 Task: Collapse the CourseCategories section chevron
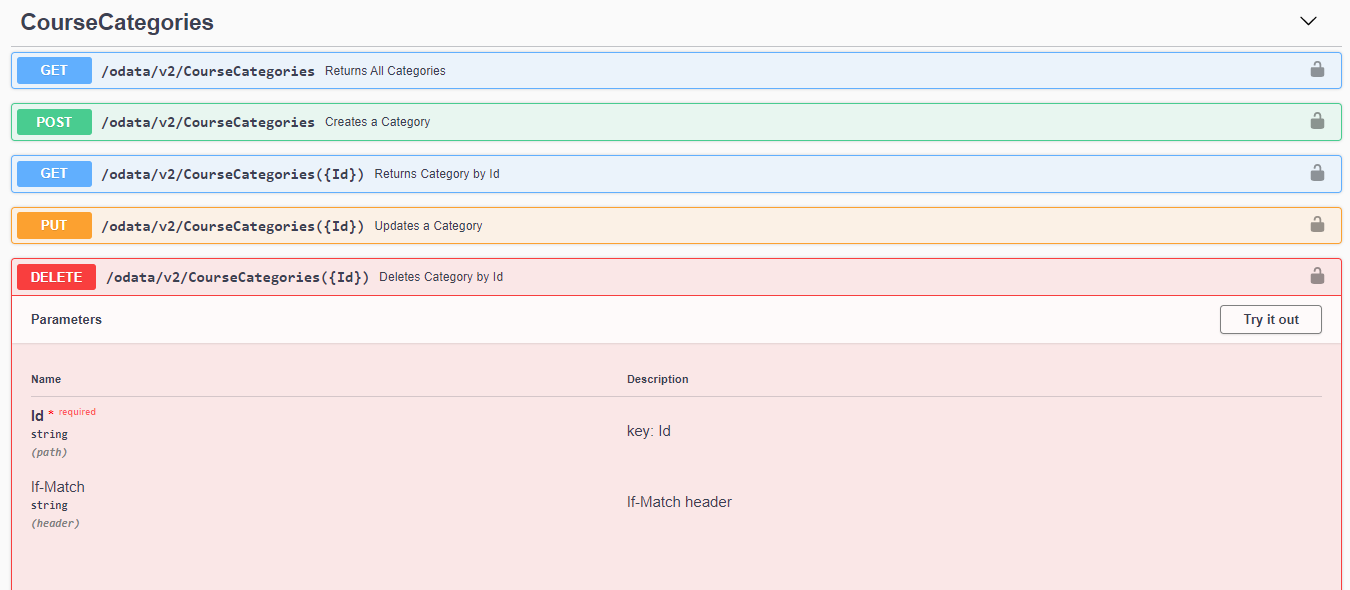point(1308,22)
